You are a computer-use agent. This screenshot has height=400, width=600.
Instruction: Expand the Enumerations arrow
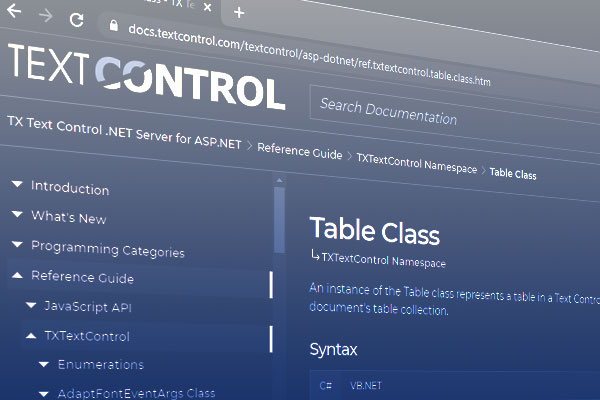click(44, 364)
